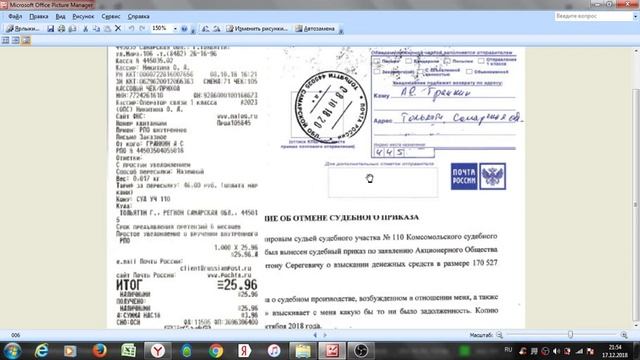The width and height of the screenshot is (640, 360).
Task: Open OBS Studio from the taskbar
Action: [x=361, y=351]
